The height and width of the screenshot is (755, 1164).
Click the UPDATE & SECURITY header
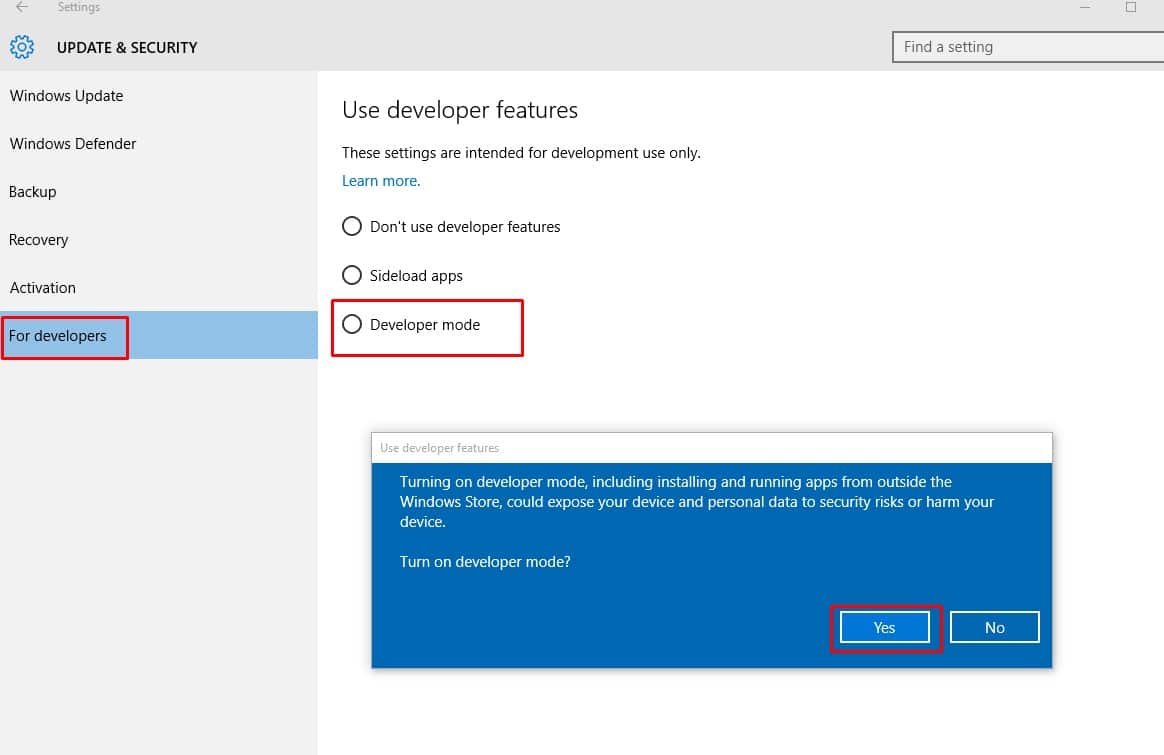(127, 47)
